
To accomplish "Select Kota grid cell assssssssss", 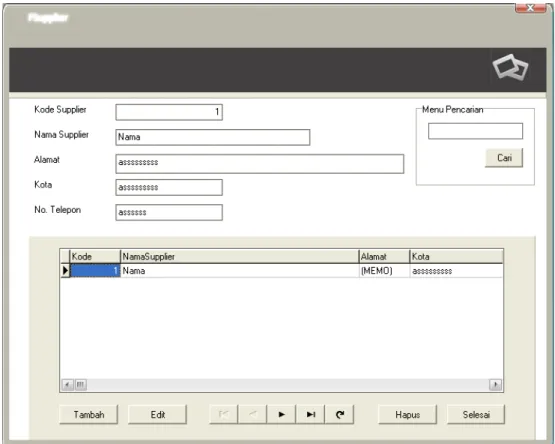I will 456,271.
